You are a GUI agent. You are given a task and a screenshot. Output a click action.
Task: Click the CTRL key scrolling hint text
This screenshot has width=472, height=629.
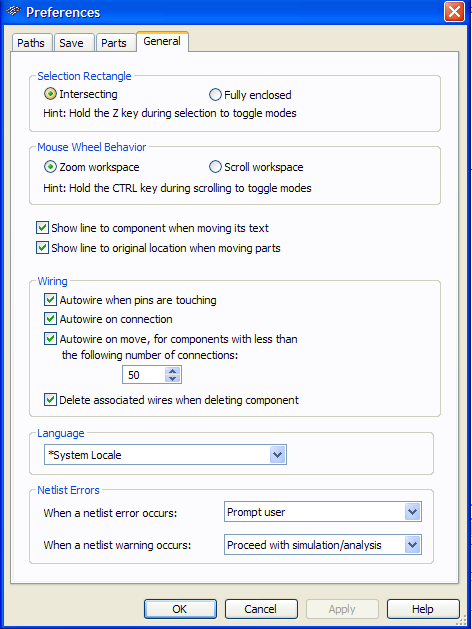pos(177,188)
